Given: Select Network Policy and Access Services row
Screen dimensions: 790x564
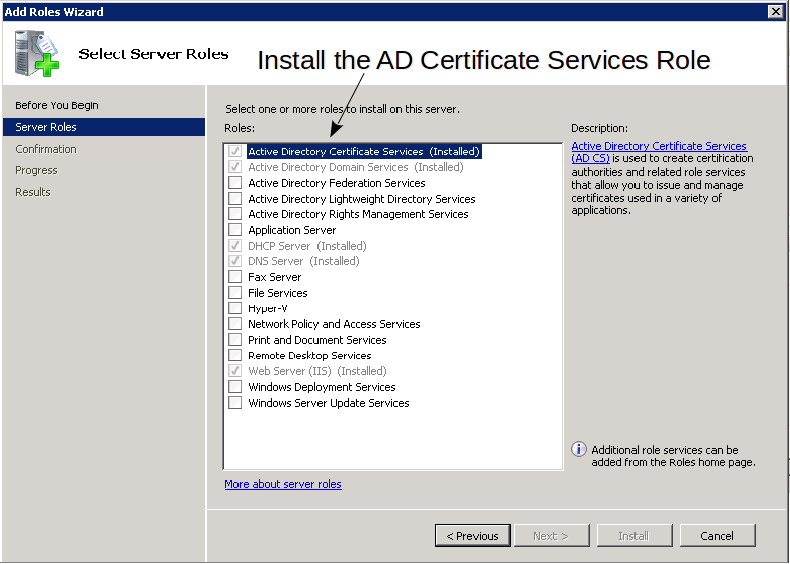Looking at the screenshot, I should click(334, 324).
